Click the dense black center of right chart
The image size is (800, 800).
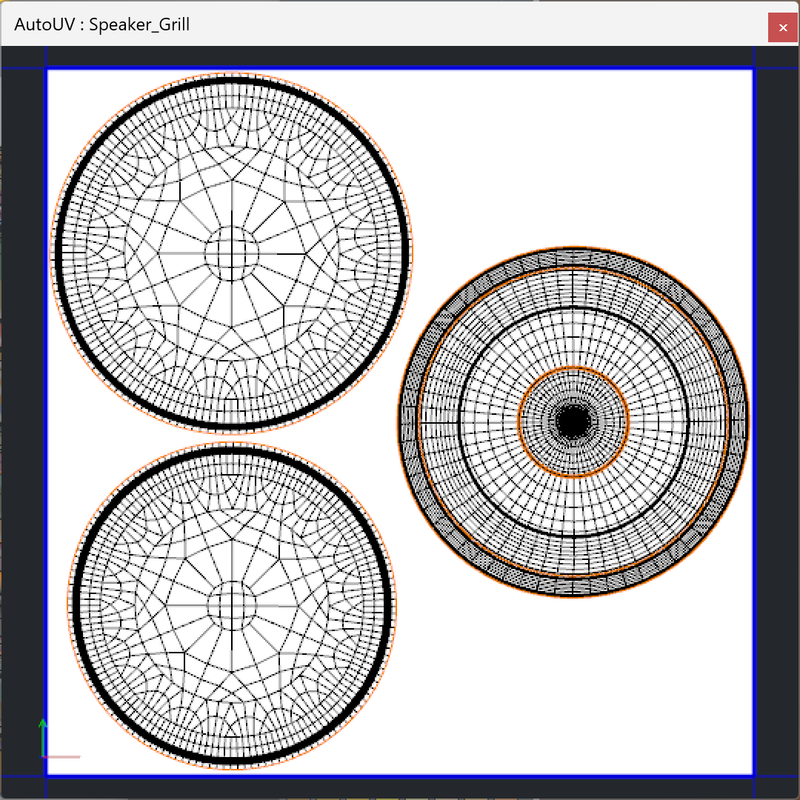[573, 422]
